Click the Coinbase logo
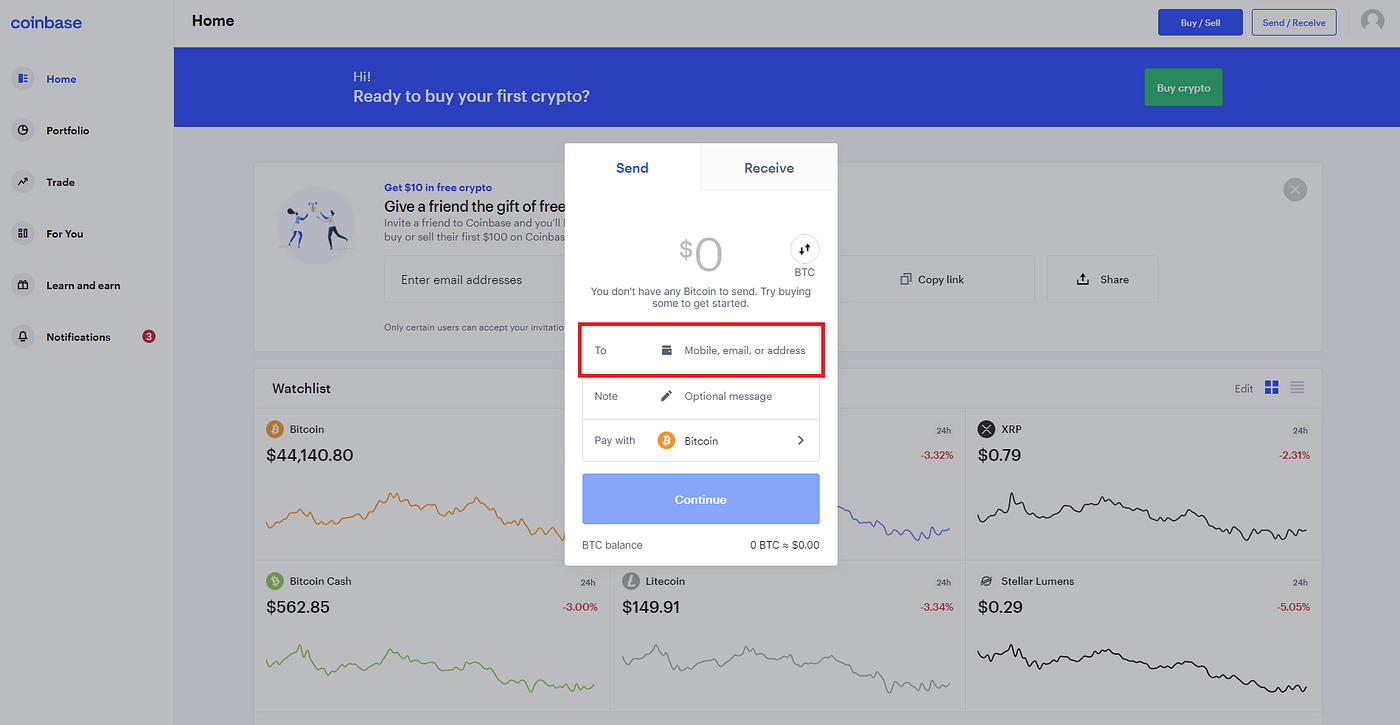The height and width of the screenshot is (725, 1400). point(46,22)
